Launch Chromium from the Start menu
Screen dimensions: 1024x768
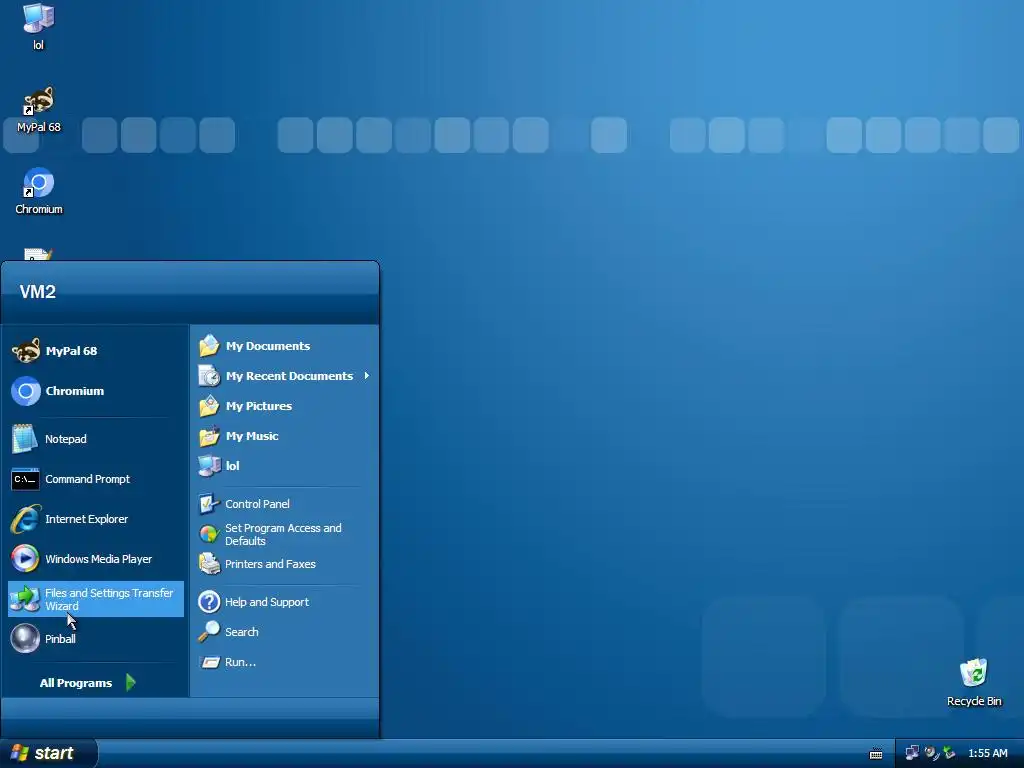(x=95, y=391)
